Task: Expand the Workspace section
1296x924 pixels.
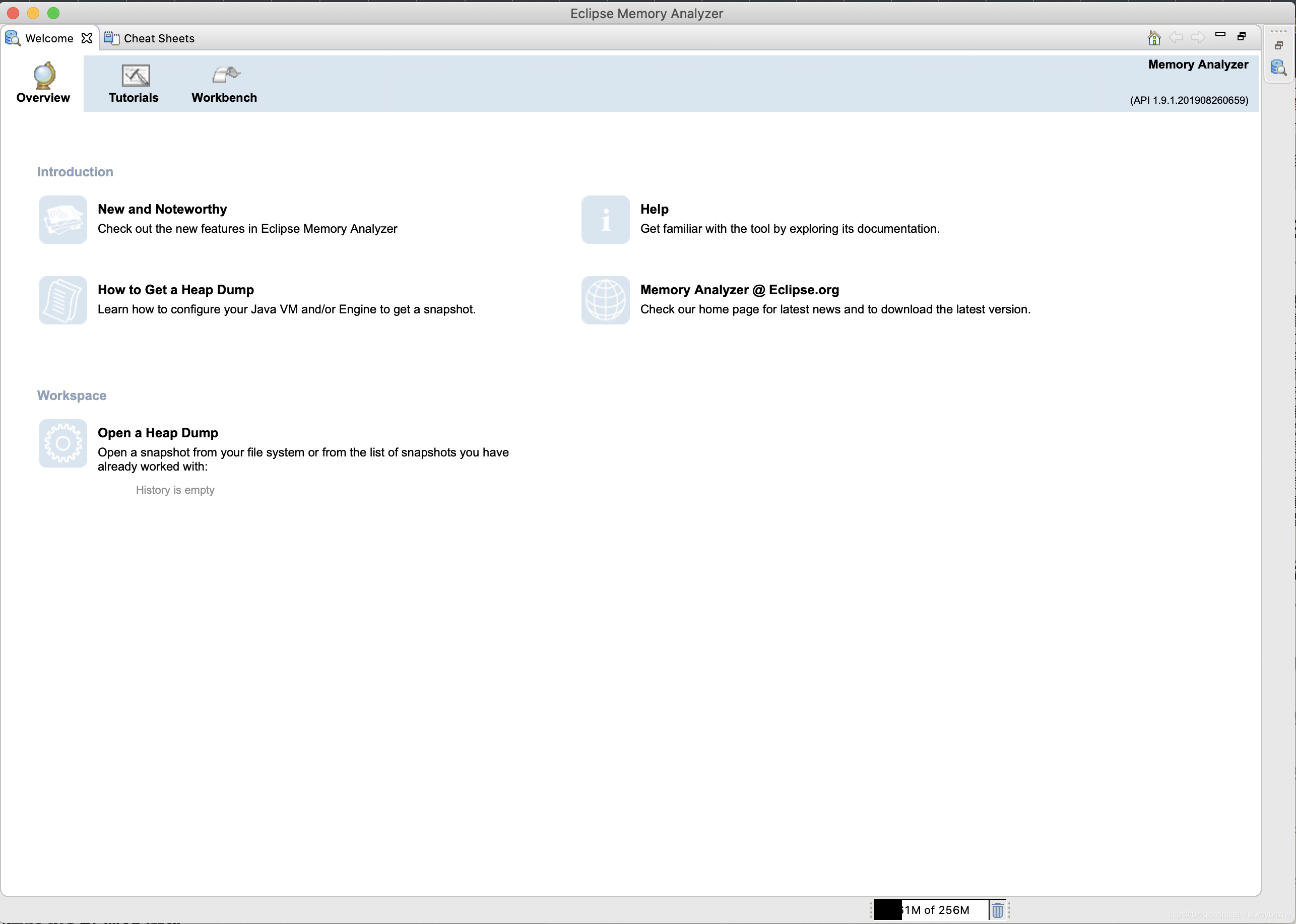Action: tap(71, 395)
